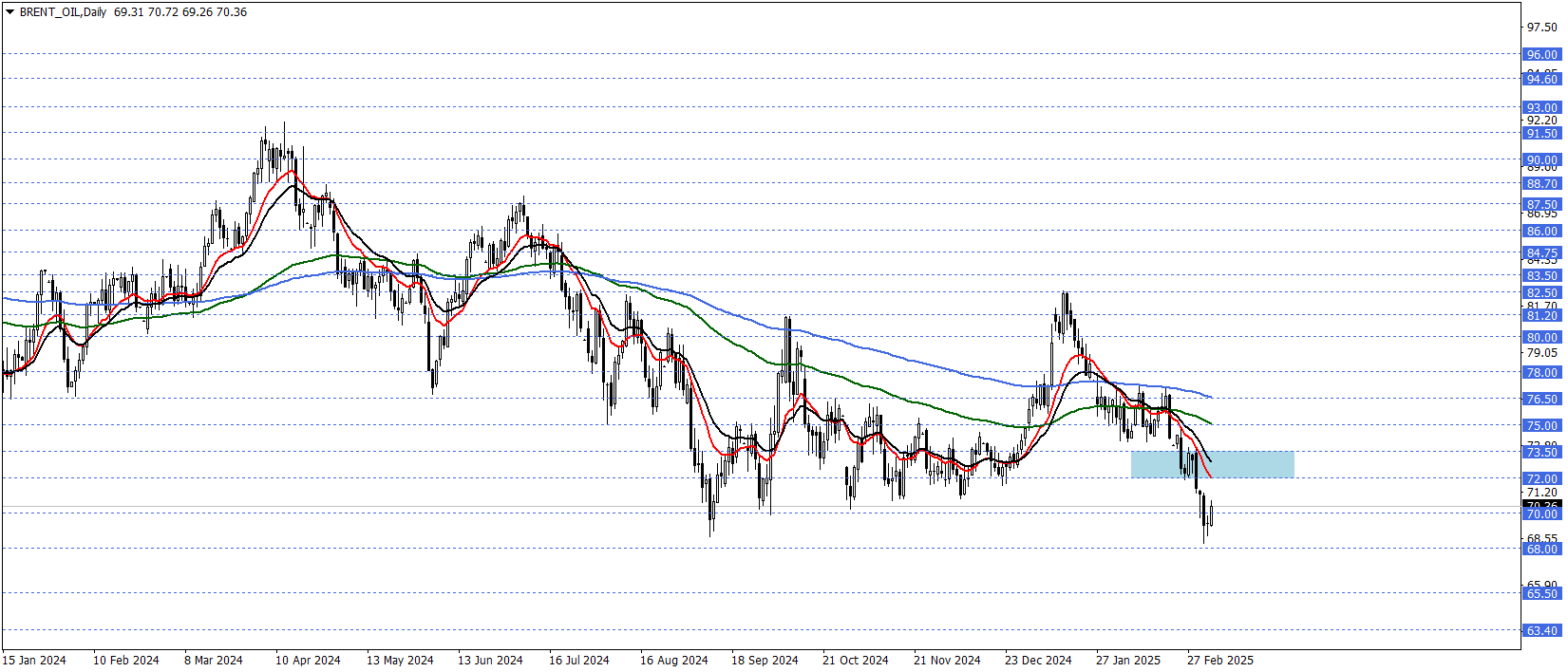This screenshot has width=1568, height=672.
Task: Click the triangle arrow beside BRENT_OIL,Daily
Action: pyautogui.click(x=9, y=12)
